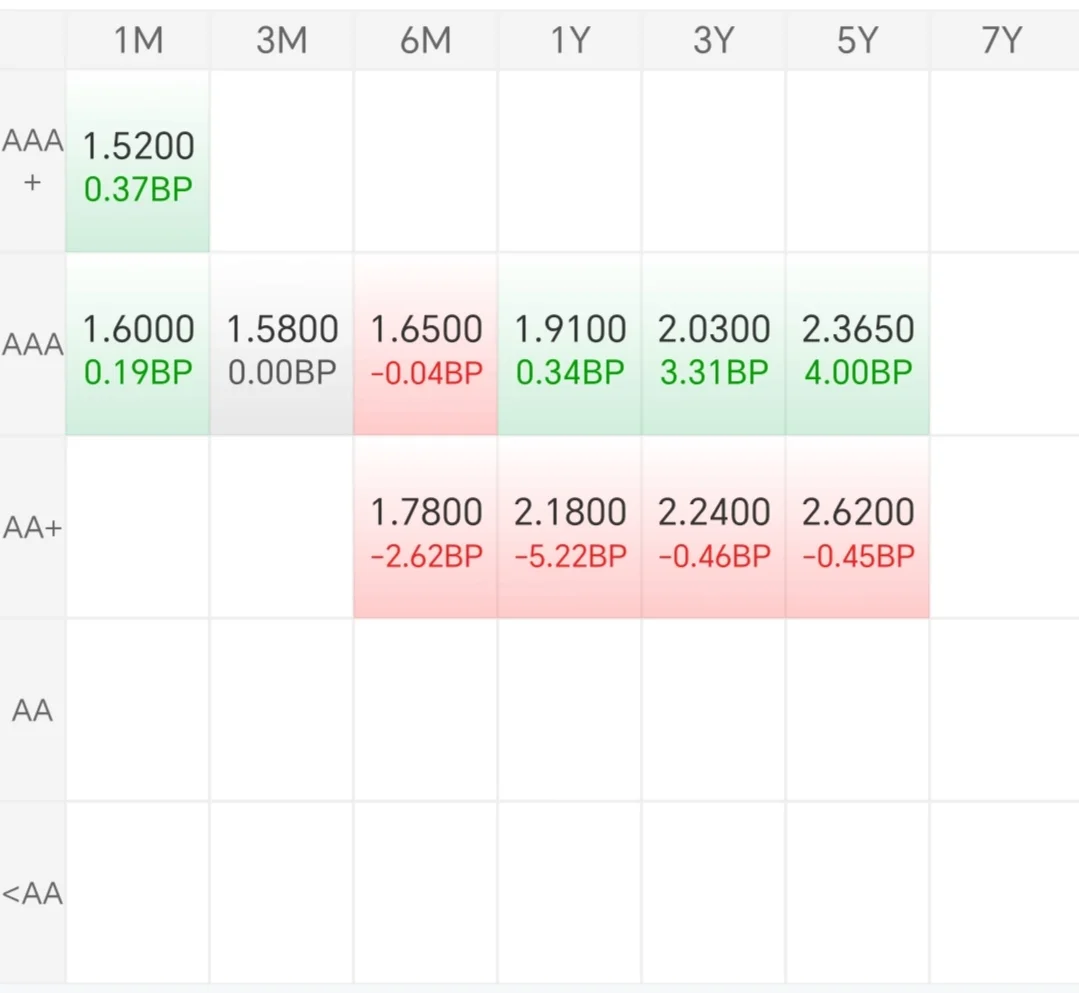Screen dimensions: 1079x993
Task: Open the AAA 6M cell showing 1.6500
Action: [x=425, y=346]
